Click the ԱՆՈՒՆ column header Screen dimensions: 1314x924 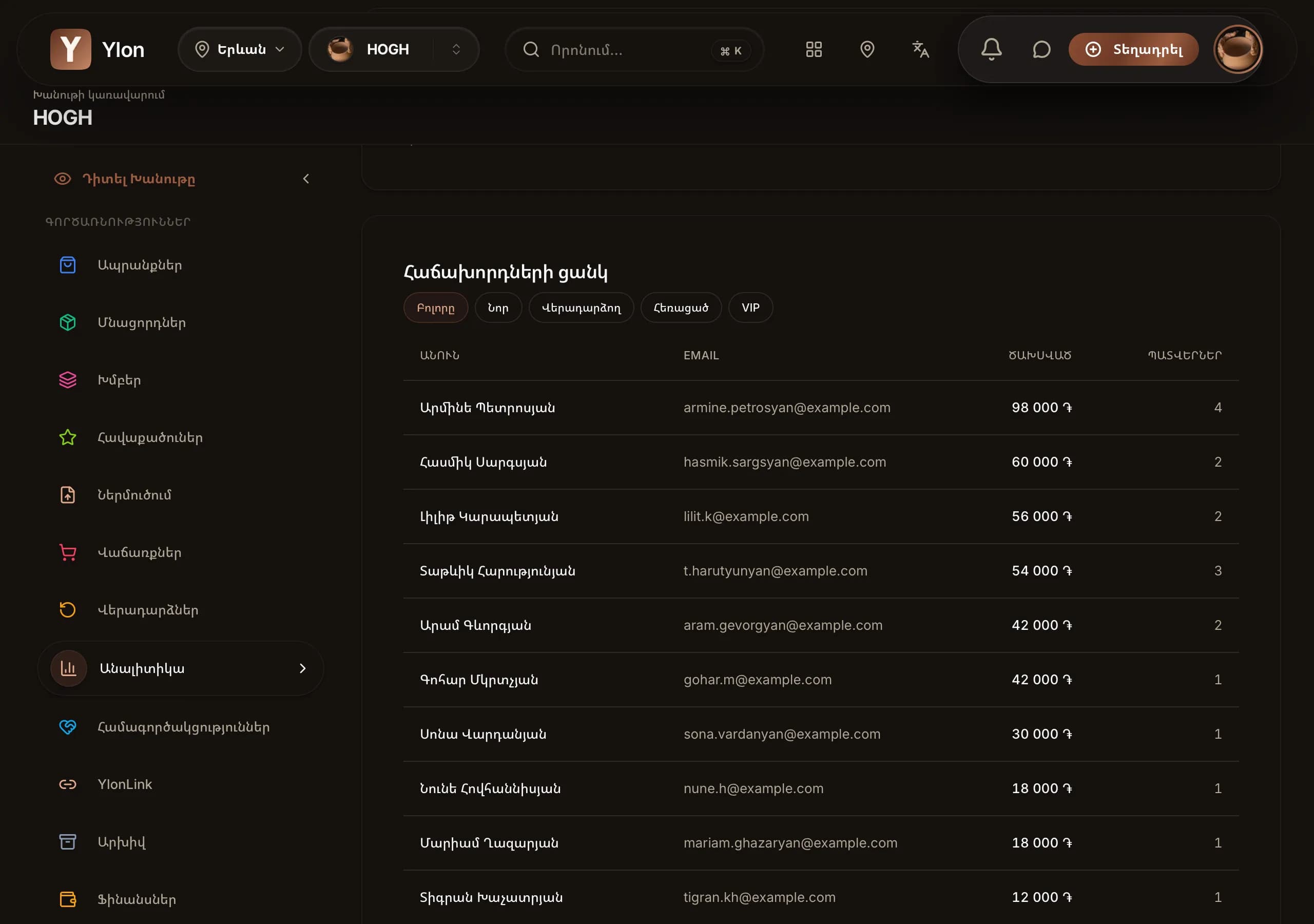coord(439,355)
